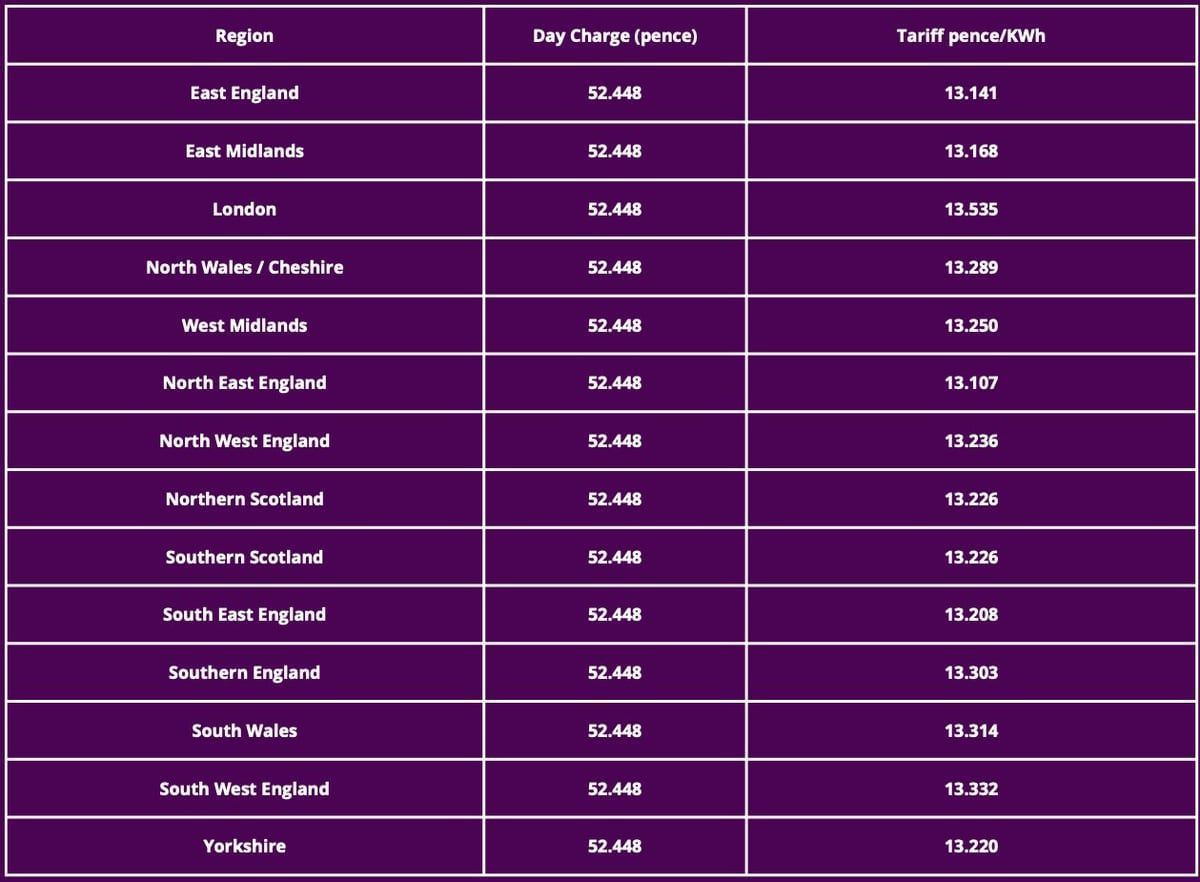Select the South East England cell

pyautogui.click(x=244, y=615)
